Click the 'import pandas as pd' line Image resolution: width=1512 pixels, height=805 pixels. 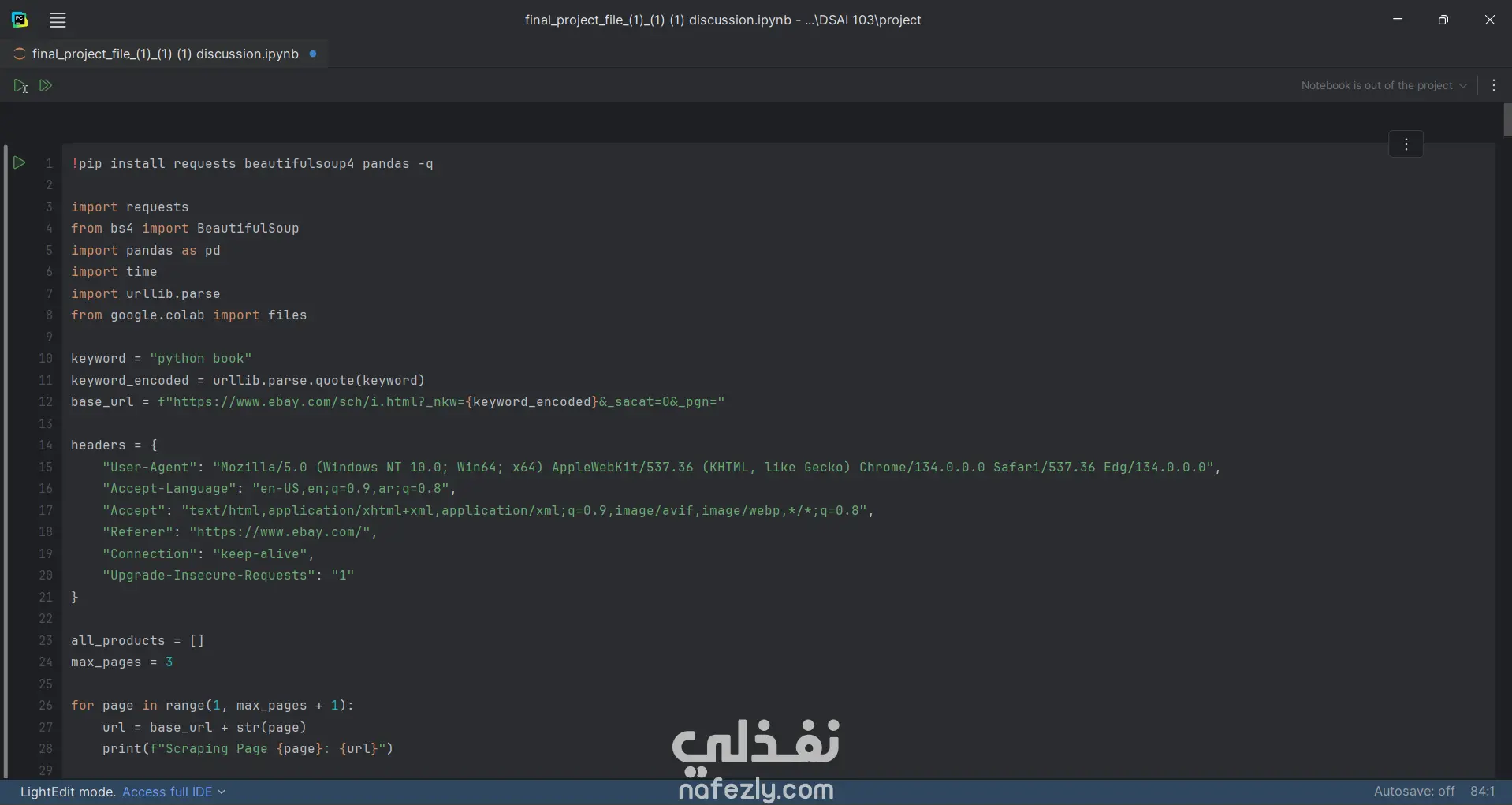tap(146, 251)
